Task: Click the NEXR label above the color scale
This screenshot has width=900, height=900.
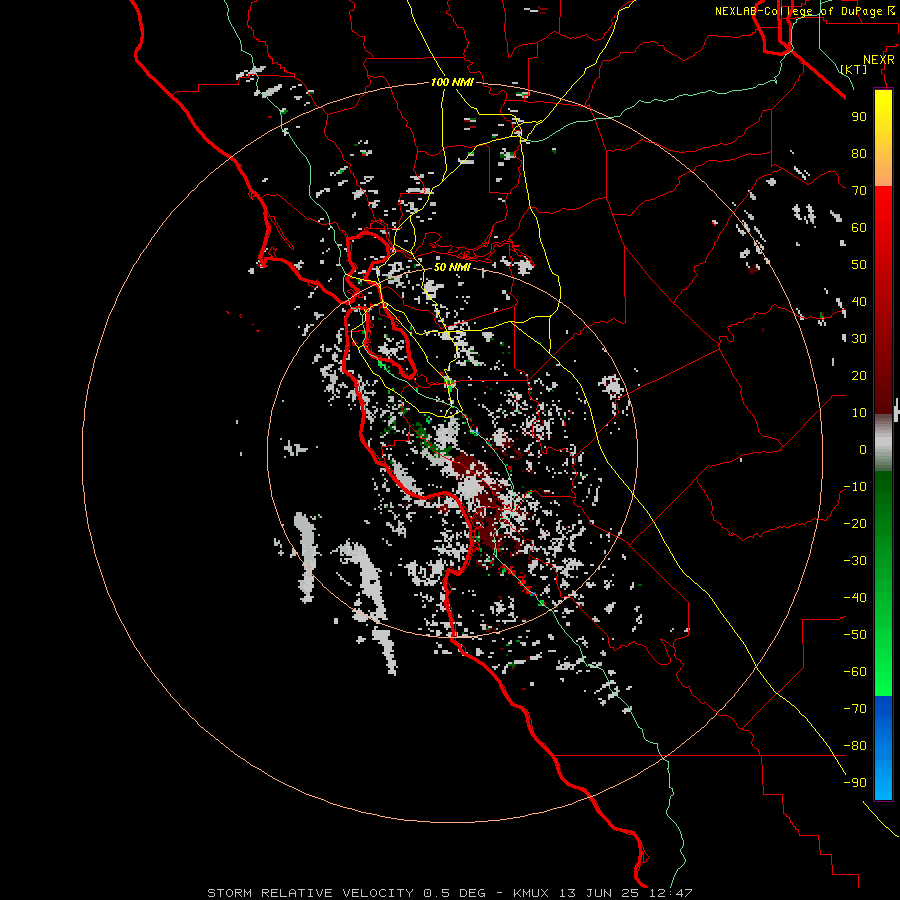Action: (879, 60)
